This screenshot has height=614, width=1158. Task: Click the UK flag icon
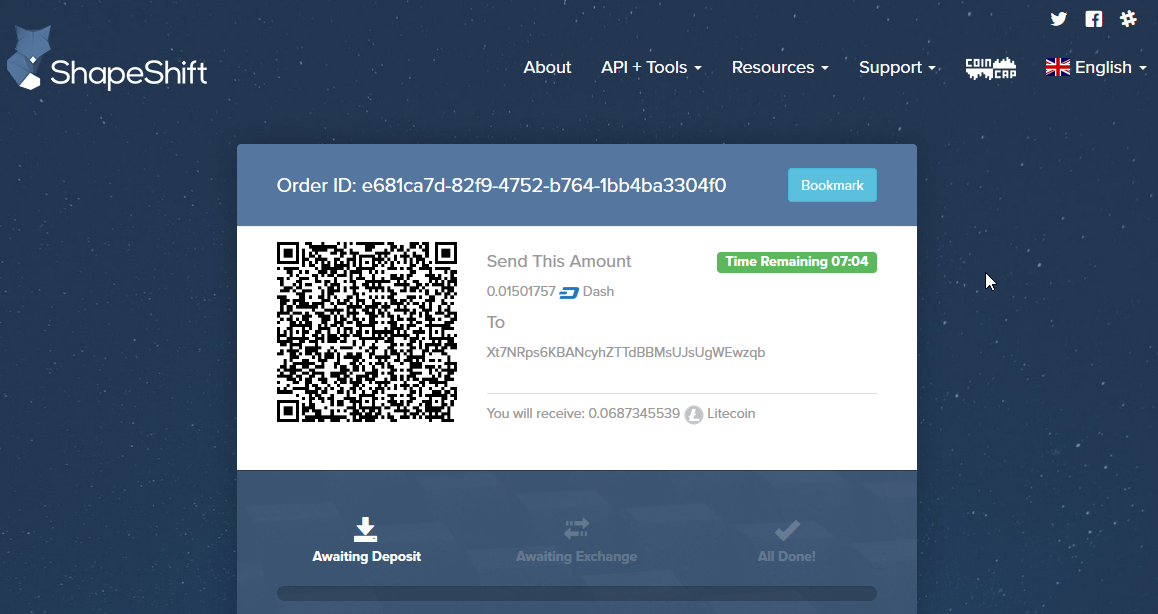coord(1058,67)
